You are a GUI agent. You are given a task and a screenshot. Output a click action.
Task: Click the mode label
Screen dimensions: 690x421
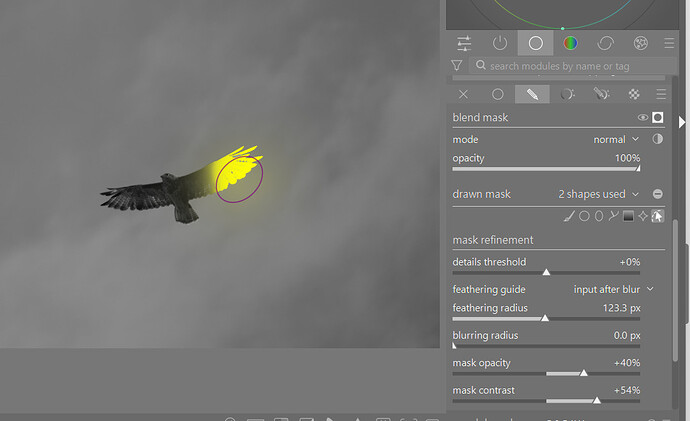pyautogui.click(x=465, y=139)
